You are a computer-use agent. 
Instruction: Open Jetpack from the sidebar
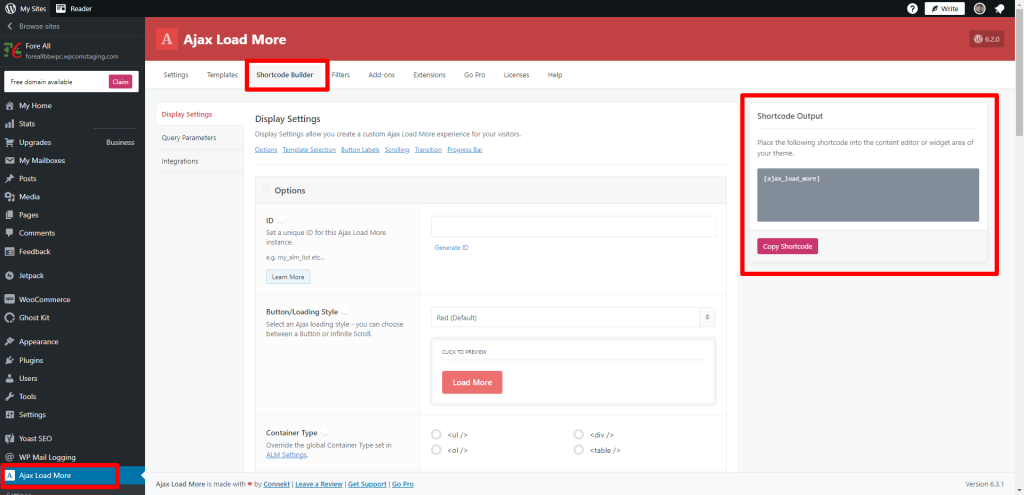point(31,275)
